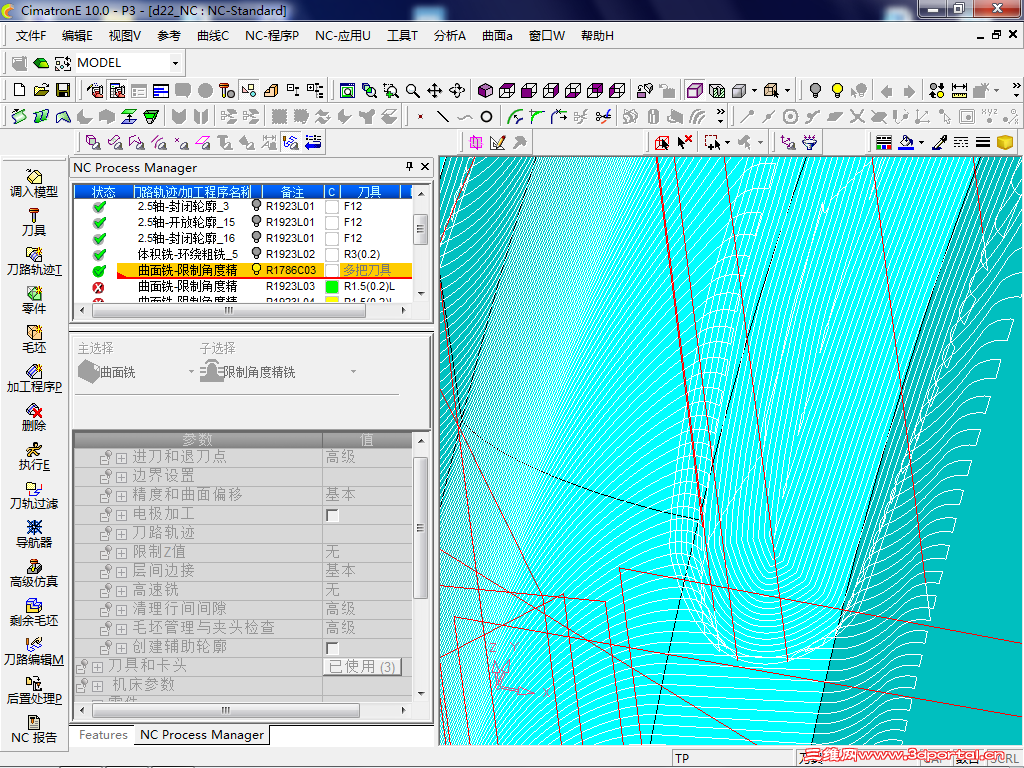Open the NC-程序P menu

coord(271,36)
